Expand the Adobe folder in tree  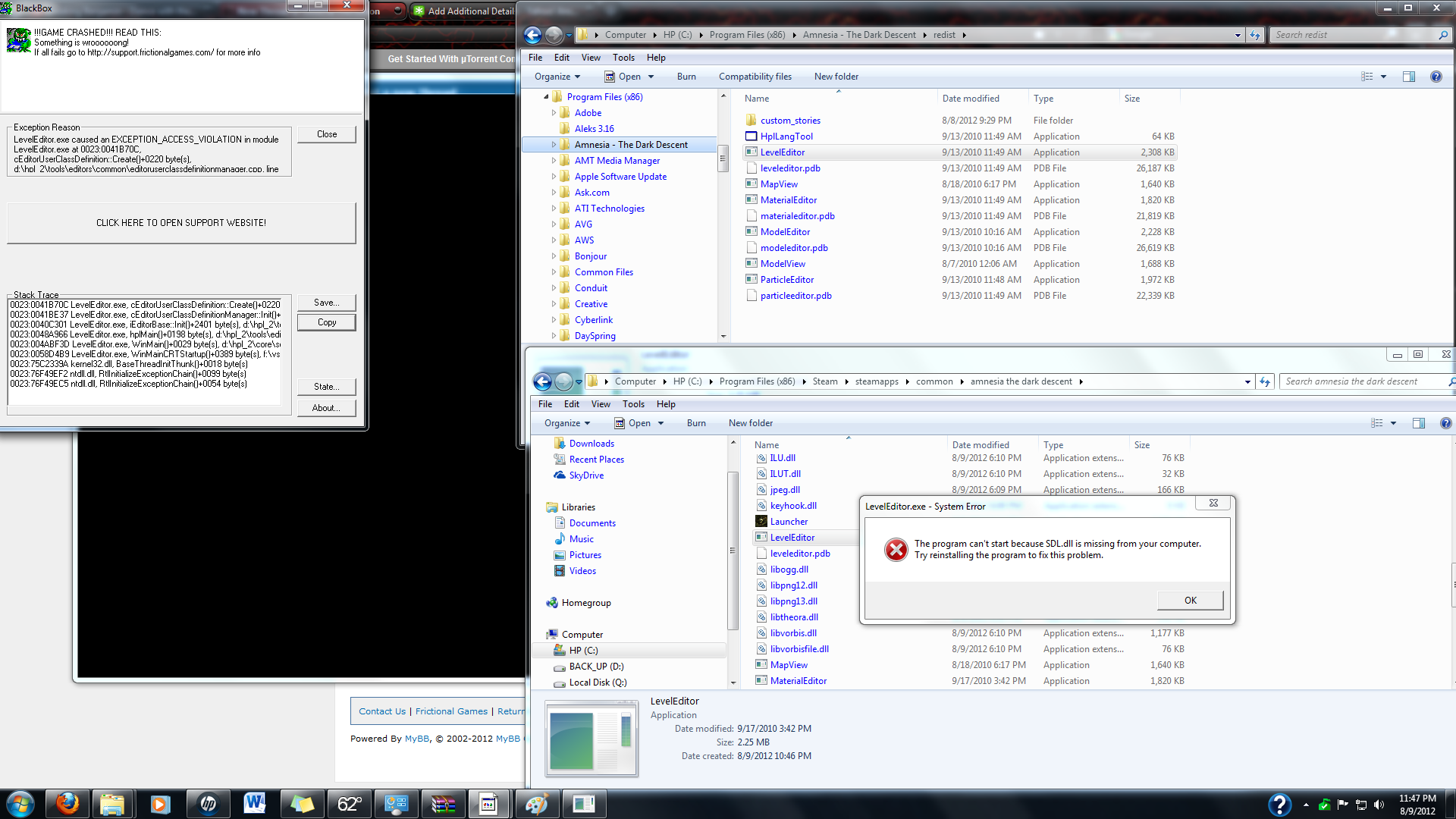click(x=554, y=113)
